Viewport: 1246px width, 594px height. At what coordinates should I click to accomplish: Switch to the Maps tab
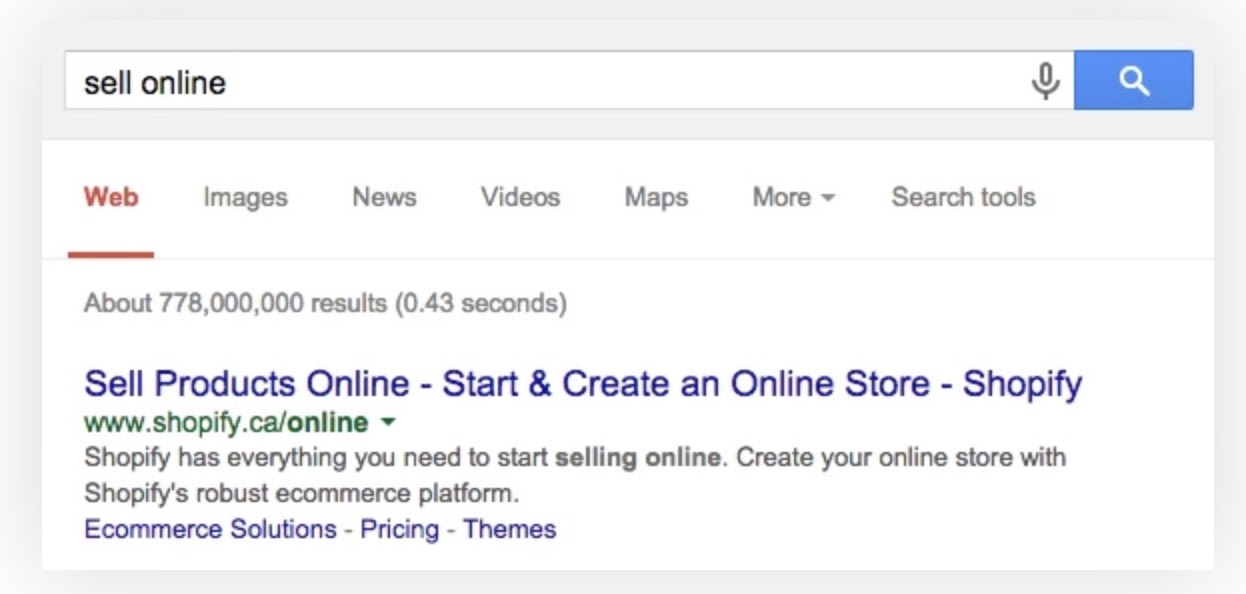click(x=656, y=198)
